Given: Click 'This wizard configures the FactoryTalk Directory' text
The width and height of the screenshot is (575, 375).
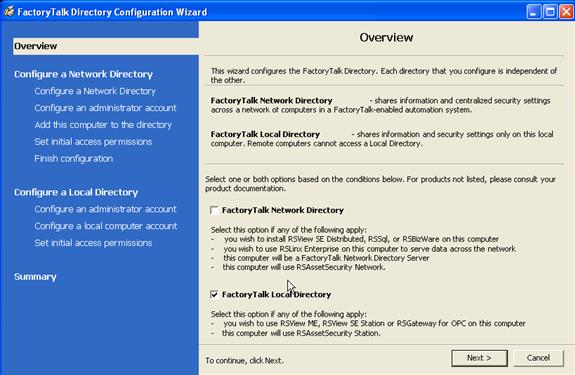Looking at the screenshot, I should (x=384, y=76).
